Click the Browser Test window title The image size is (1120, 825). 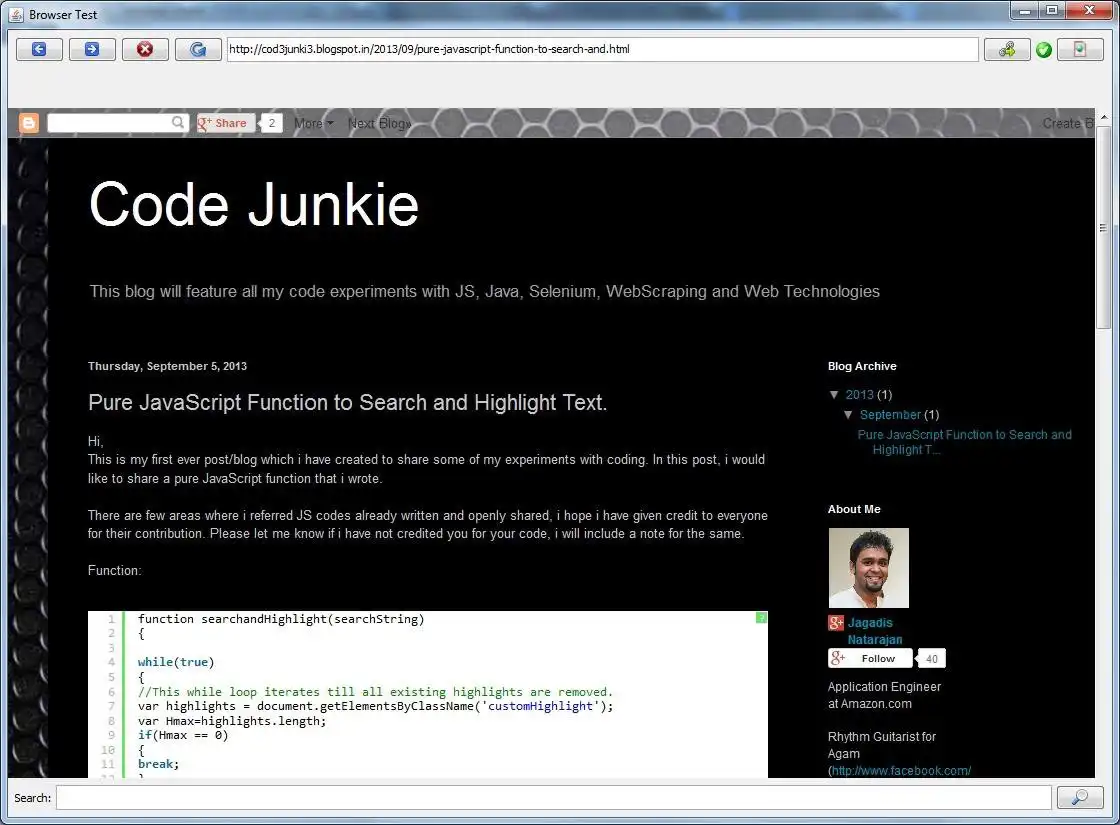pos(63,14)
